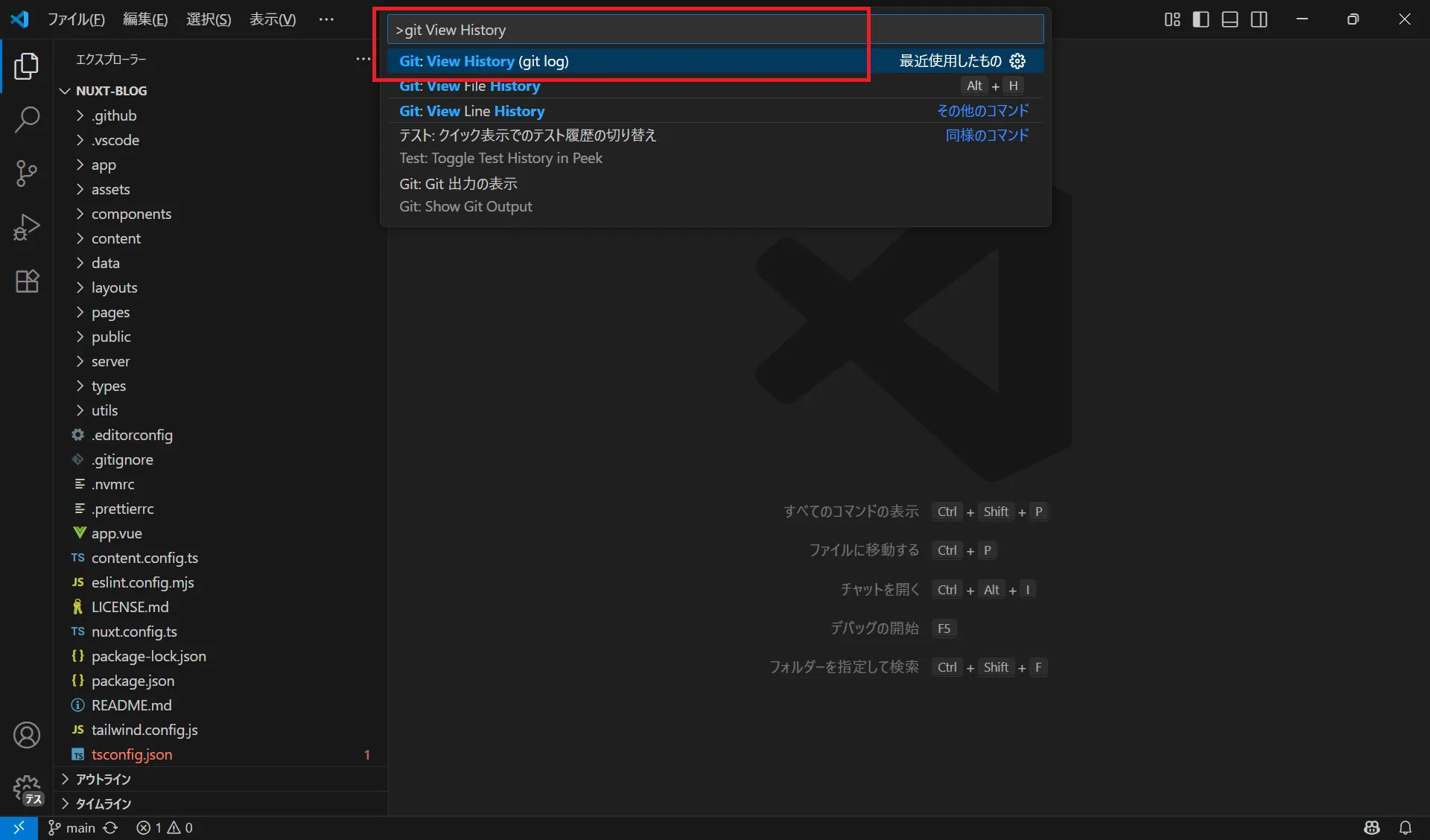Toggle the bottom panel visibility
This screenshot has height=840, width=1430.
(x=1230, y=19)
